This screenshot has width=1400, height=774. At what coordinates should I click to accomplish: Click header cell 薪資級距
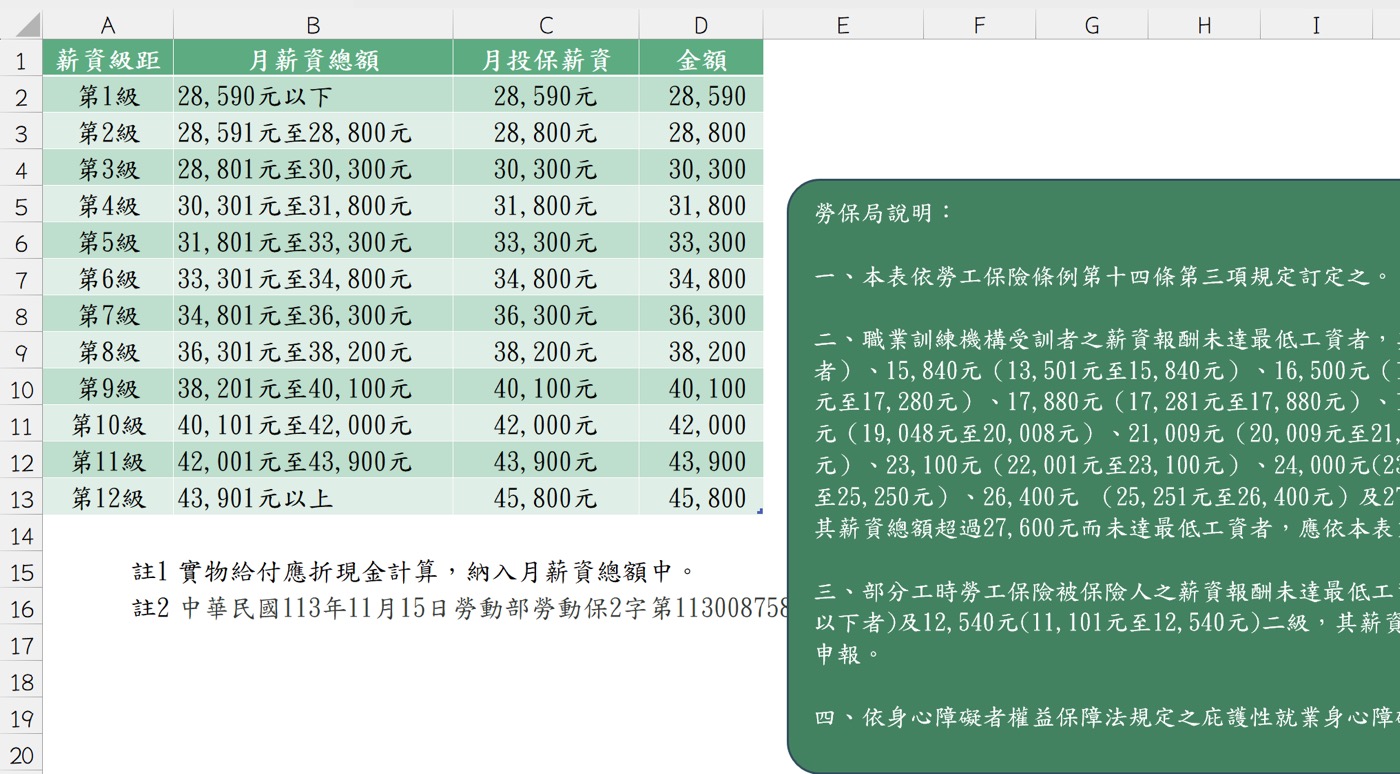click(108, 59)
